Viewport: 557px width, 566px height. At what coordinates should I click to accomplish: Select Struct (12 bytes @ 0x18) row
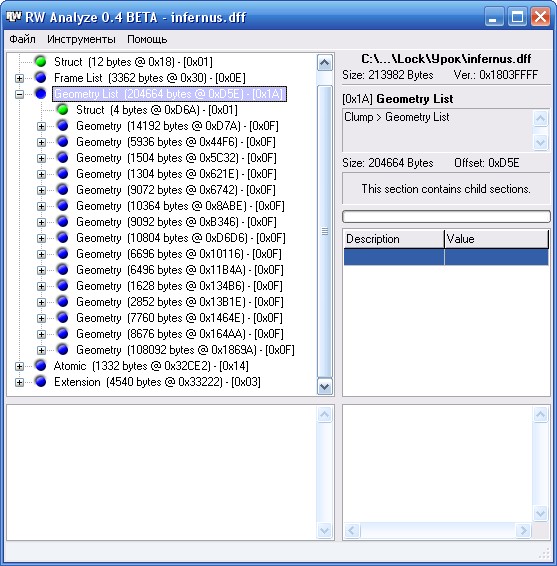tap(133, 62)
